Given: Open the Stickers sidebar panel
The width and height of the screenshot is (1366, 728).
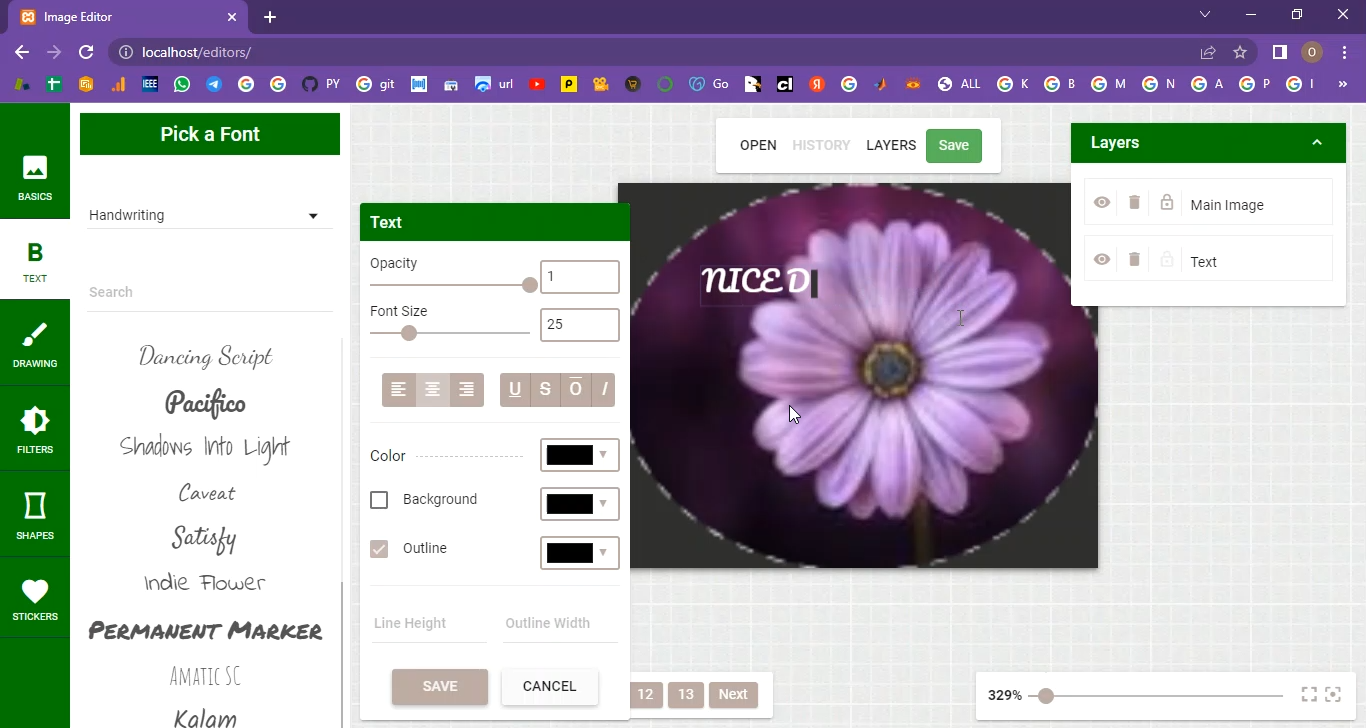Looking at the screenshot, I should 35,599.
